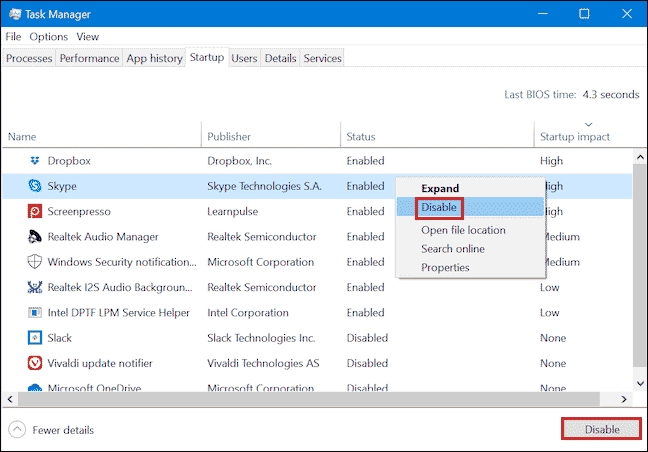Switch to the App history tab
Screen dimensions: 648x452
pos(155,58)
